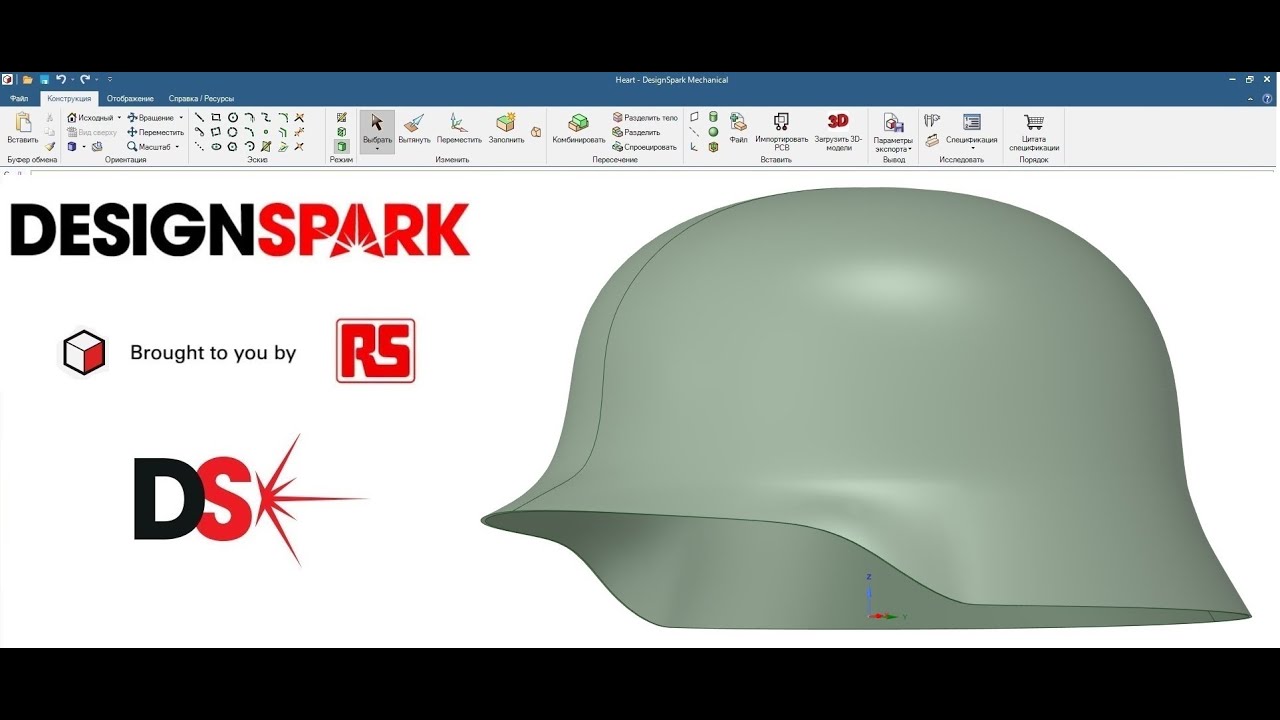Open Загрузить 3D-модели

coord(838,131)
